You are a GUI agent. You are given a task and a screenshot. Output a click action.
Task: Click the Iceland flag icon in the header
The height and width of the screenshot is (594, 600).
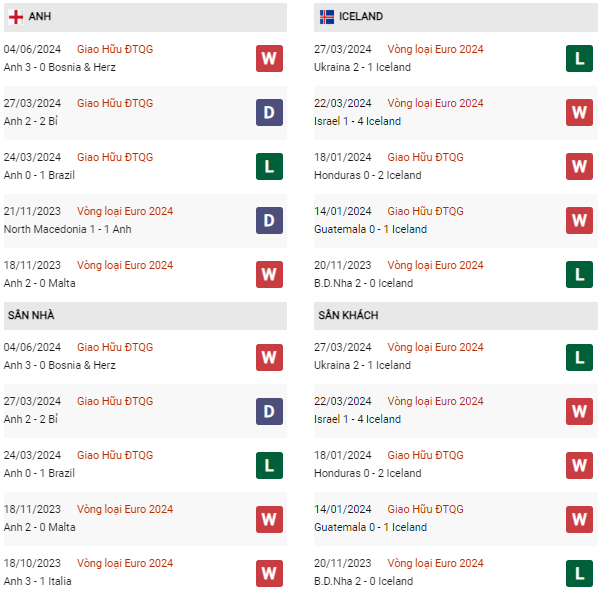point(327,17)
